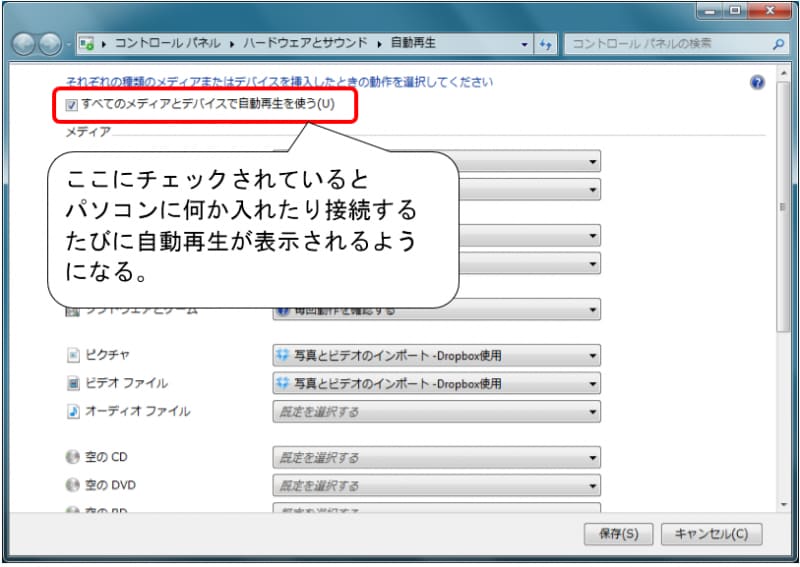Click the メディア section heading
Image resolution: width=800 pixels, height=567 pixels.
tap(88, 132)
